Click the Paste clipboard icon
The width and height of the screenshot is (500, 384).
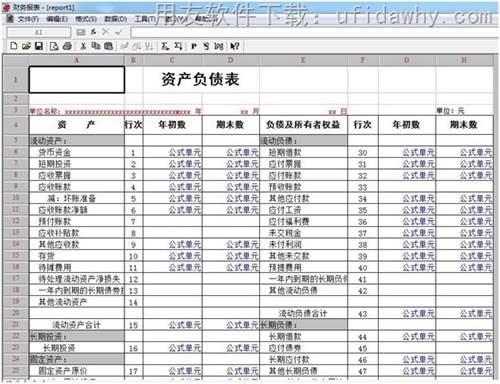(108, 46)
